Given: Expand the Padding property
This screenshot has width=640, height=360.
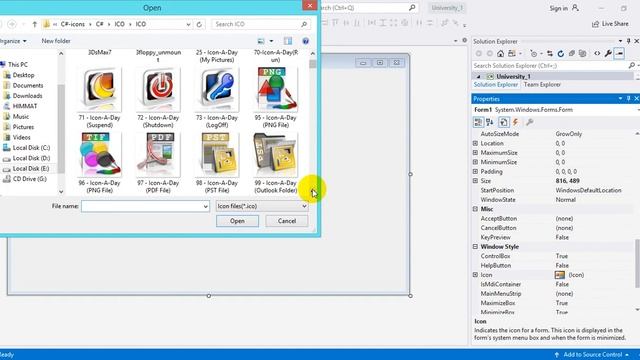Looking at the screenshot, I should (x=475, y=172).
